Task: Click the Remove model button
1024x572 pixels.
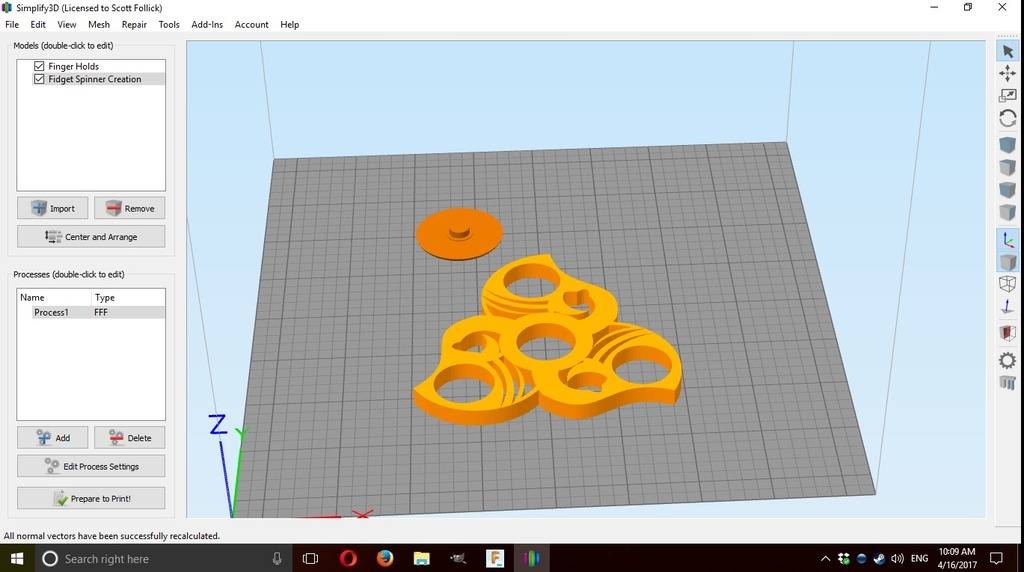Action: (129, 208)
